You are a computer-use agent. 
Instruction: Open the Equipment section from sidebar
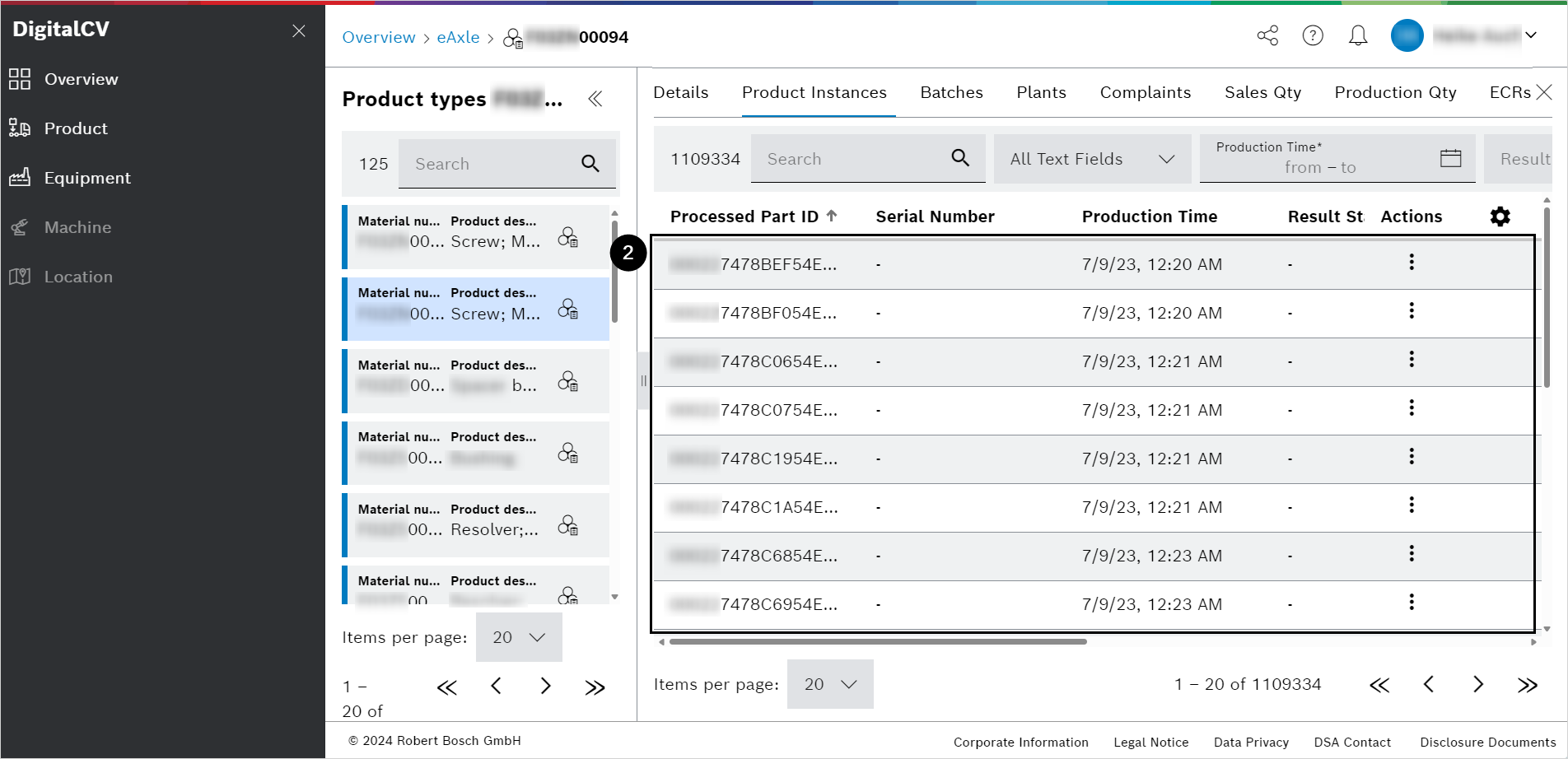87,178
